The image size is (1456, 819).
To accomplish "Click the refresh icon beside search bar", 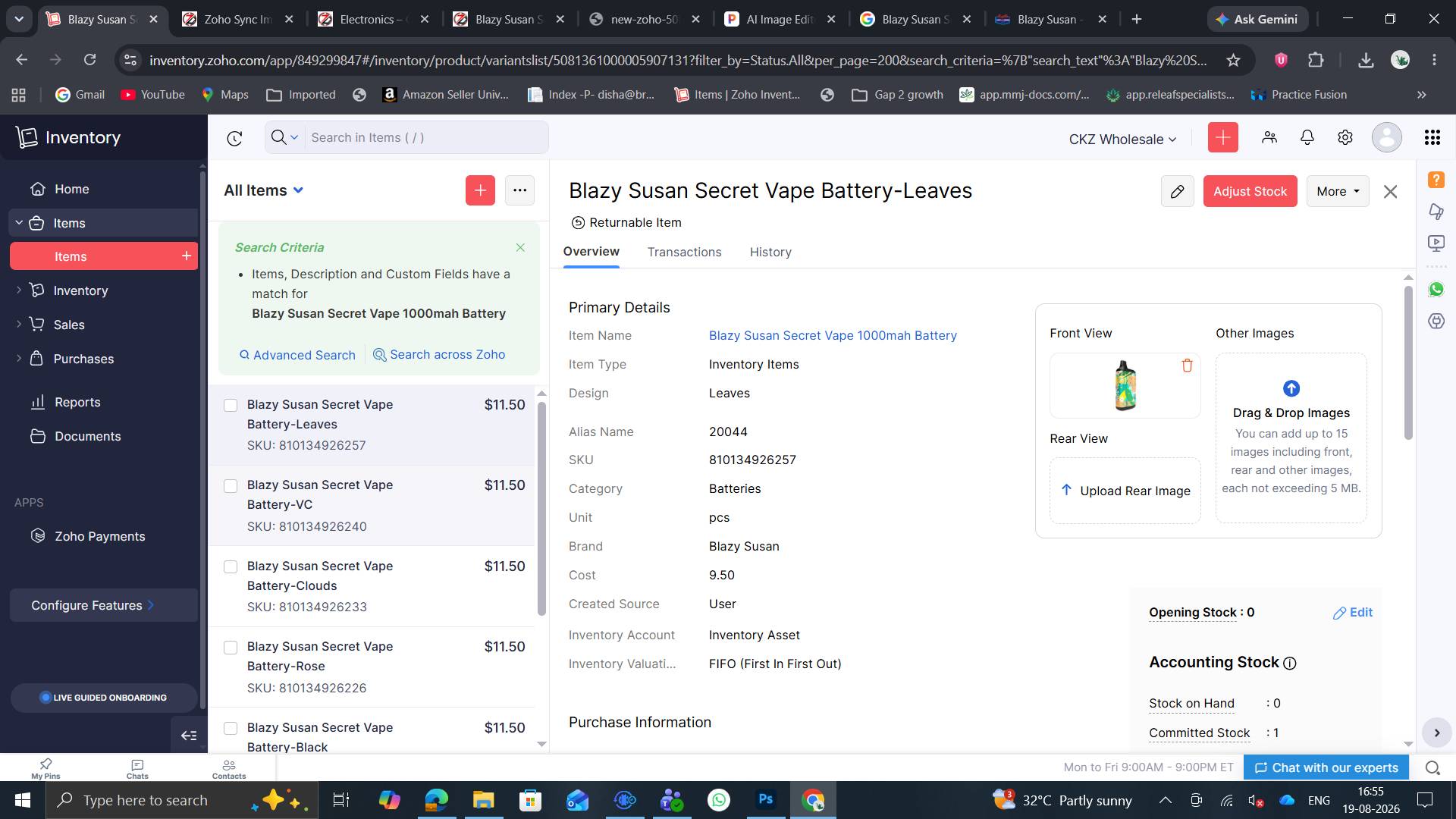I will pyautogui.click(x=234, y=138).
